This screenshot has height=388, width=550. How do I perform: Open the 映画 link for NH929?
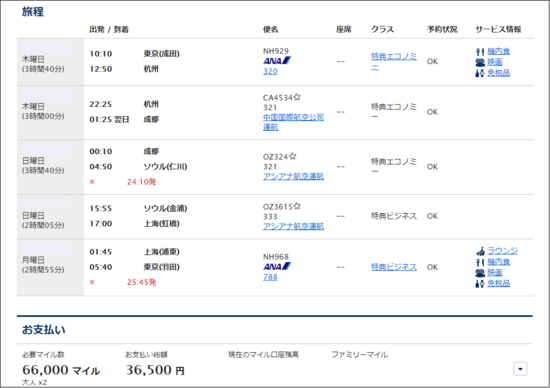495,62
